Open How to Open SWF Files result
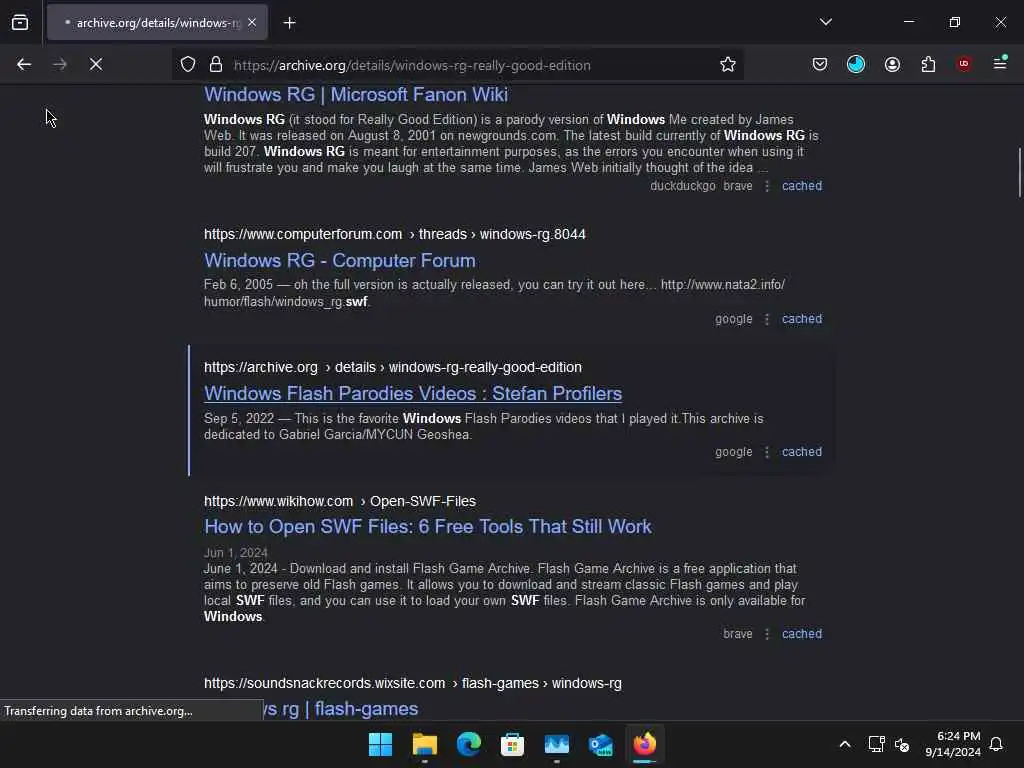The width and height of the screenshot is (1024, 768). click(428, 527)
